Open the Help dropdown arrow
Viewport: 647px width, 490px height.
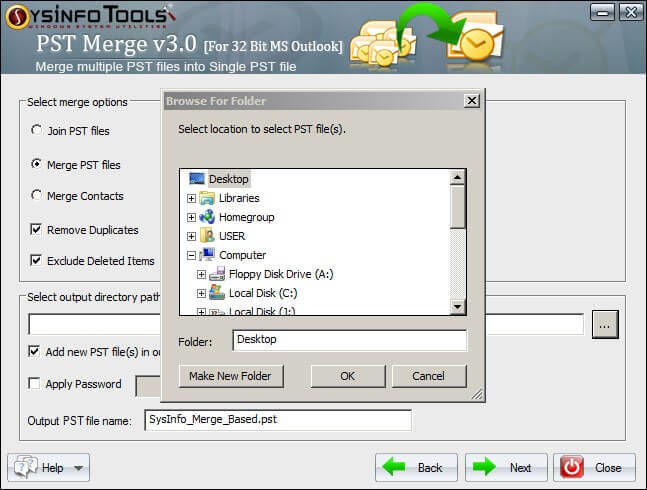point(78,468)
